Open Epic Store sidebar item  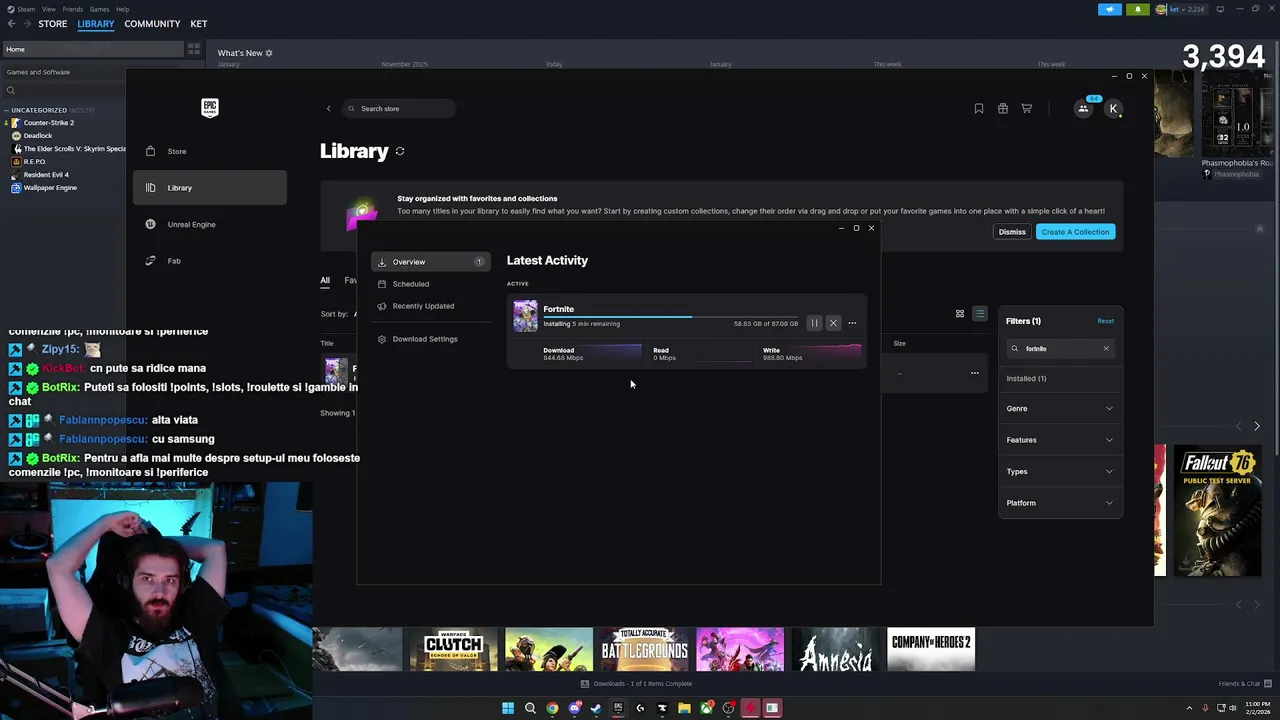[210, 151]
